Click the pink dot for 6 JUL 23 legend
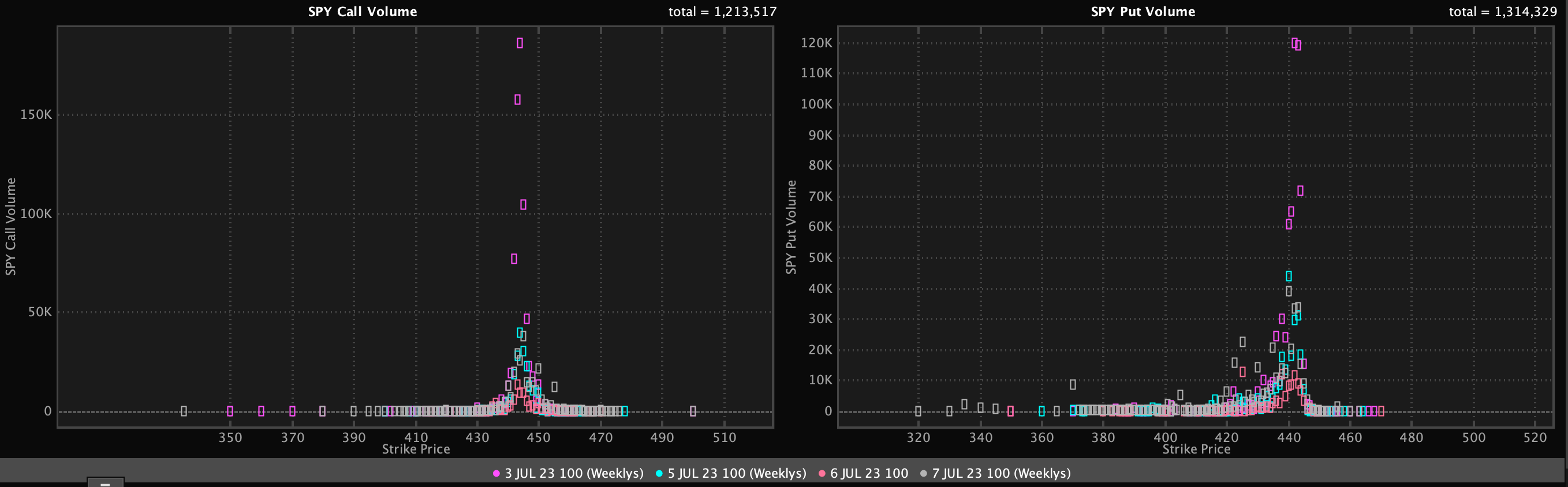The height and width of the screenshot is (487, 1568). pyautogui.click(x=822, y=473)
